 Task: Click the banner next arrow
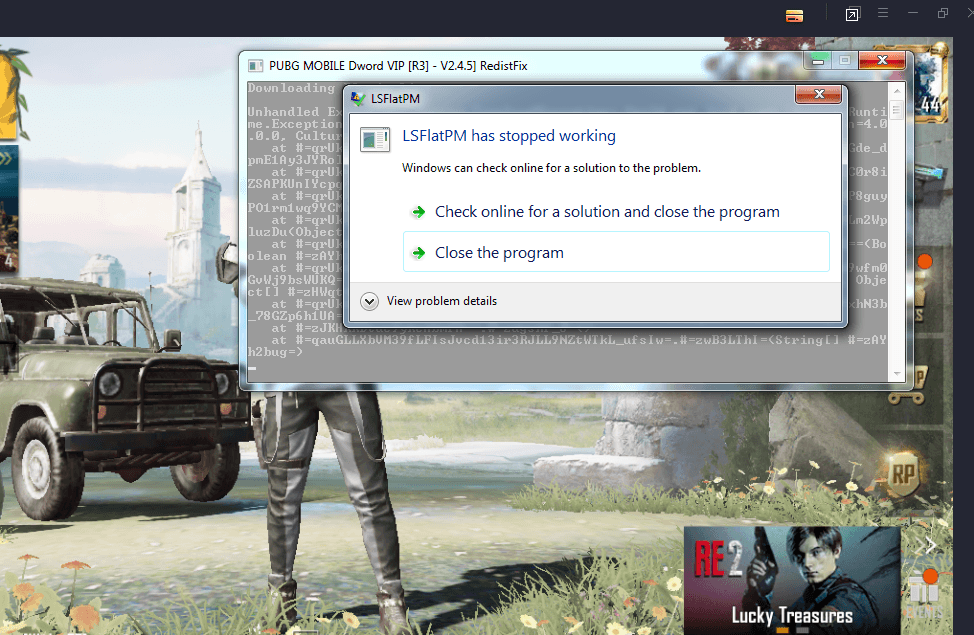tap(929, 546)
